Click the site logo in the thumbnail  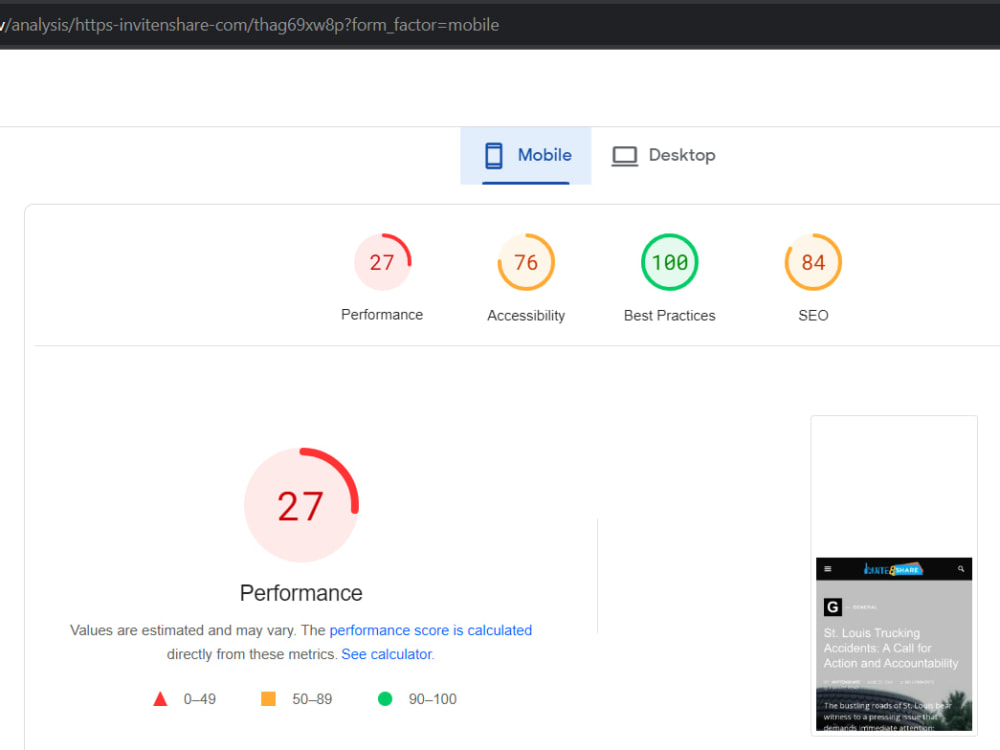[893, 570]
